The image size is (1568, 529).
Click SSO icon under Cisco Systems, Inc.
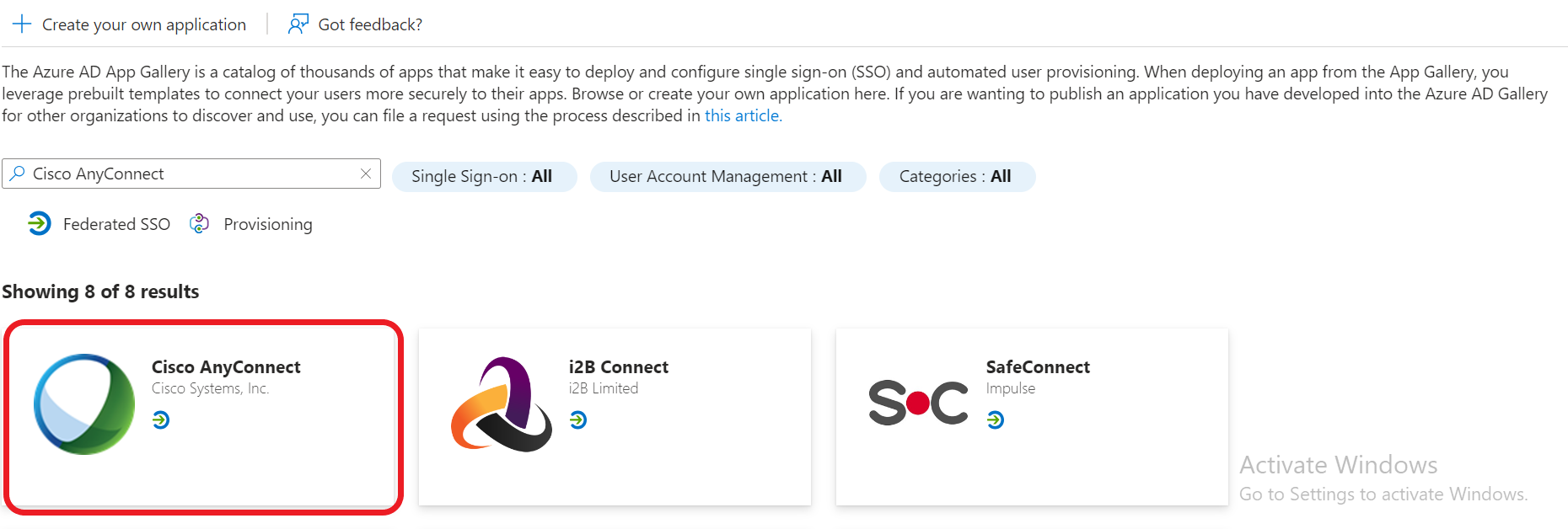pos(161,419)
